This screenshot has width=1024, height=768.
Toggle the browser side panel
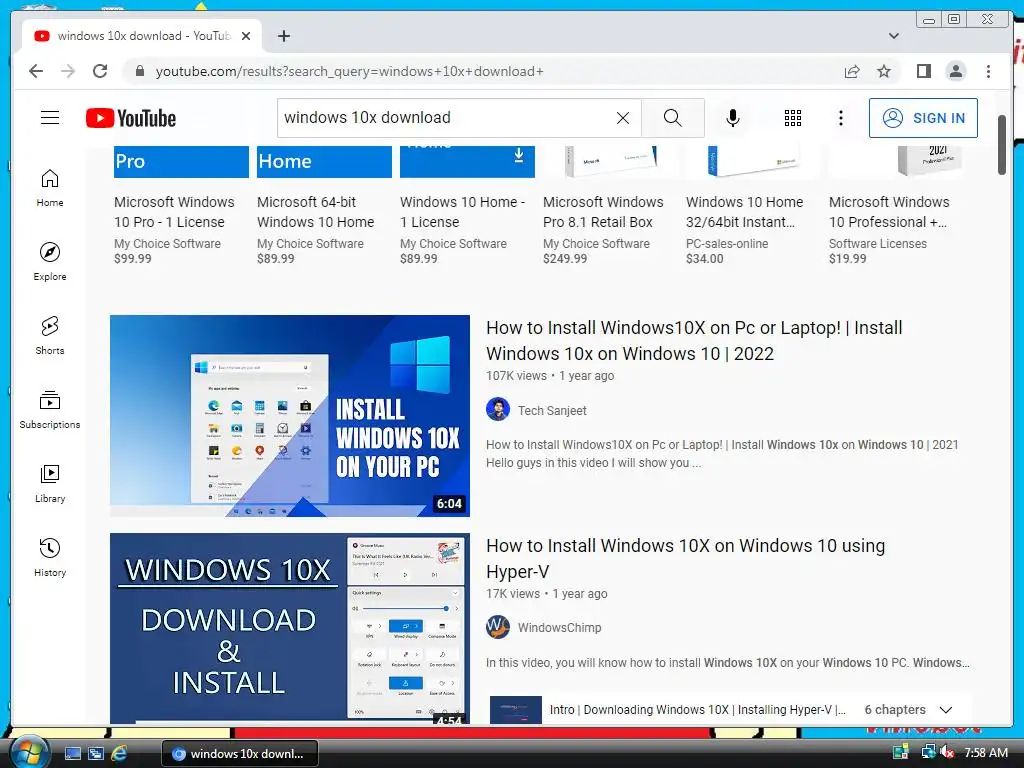(x=923, y=71)
